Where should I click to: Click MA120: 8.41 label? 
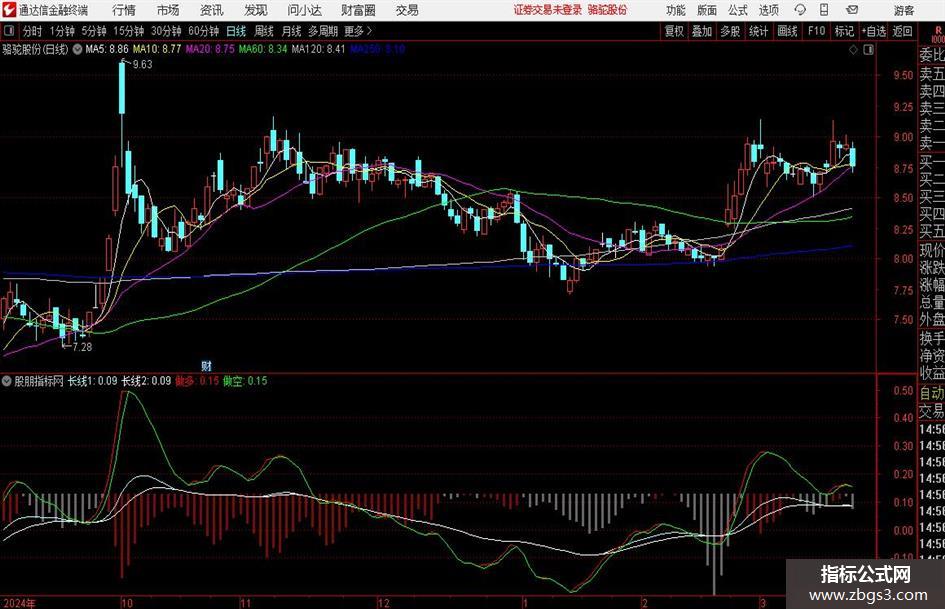[318, 49]
